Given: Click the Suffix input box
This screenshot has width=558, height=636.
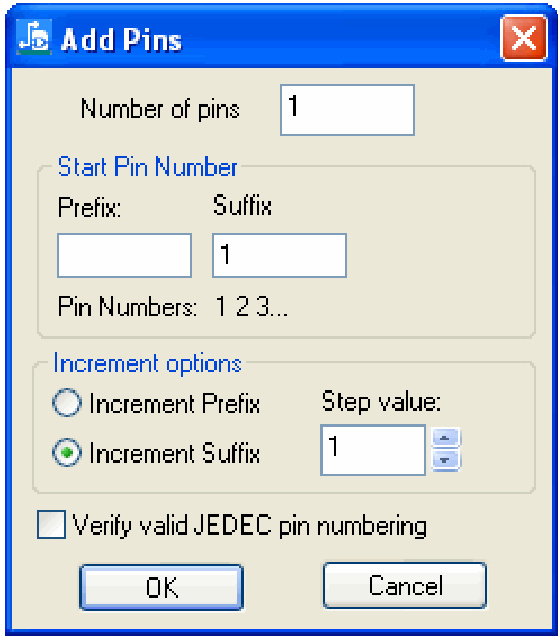Looking at the screenshot, I should pos(279,256).
